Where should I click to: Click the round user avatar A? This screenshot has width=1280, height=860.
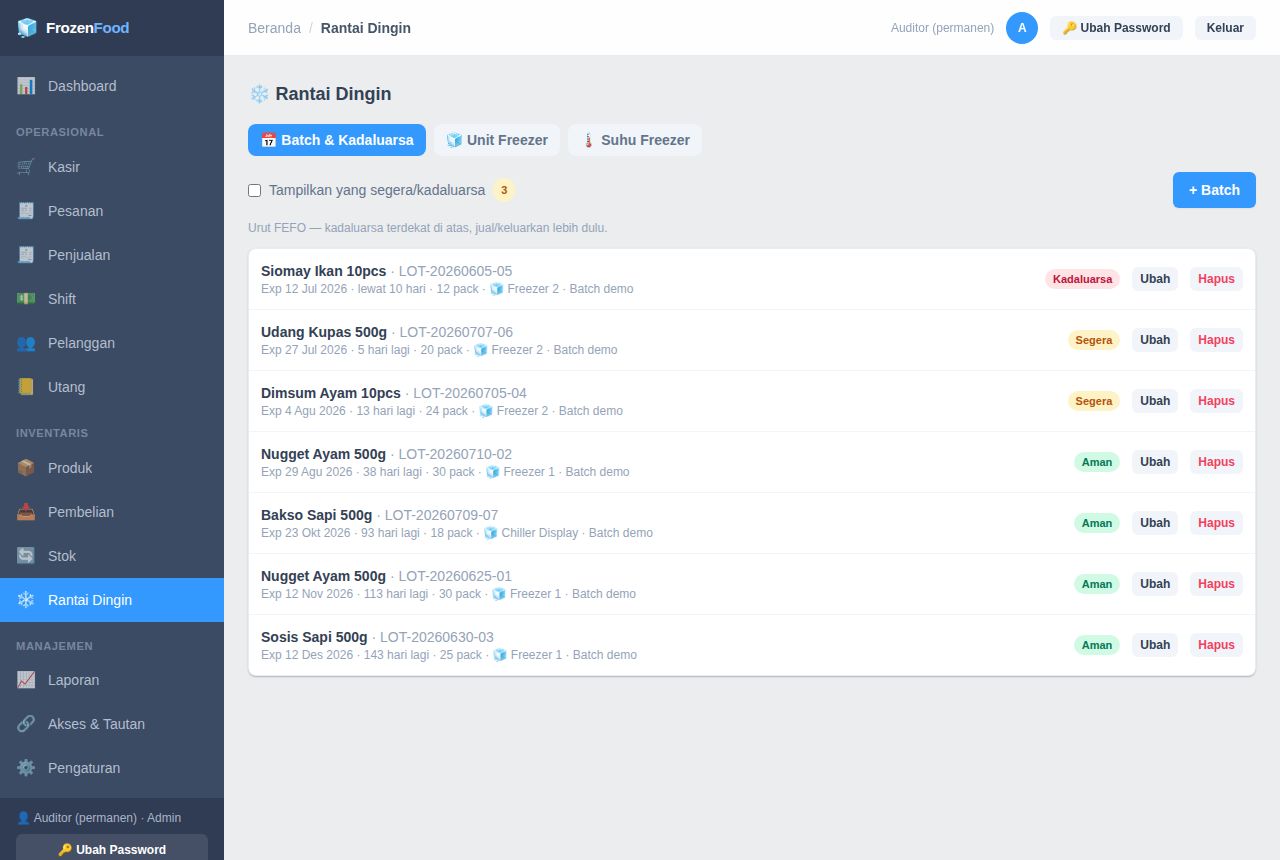pyautogui.click(x=1022, y=28)
